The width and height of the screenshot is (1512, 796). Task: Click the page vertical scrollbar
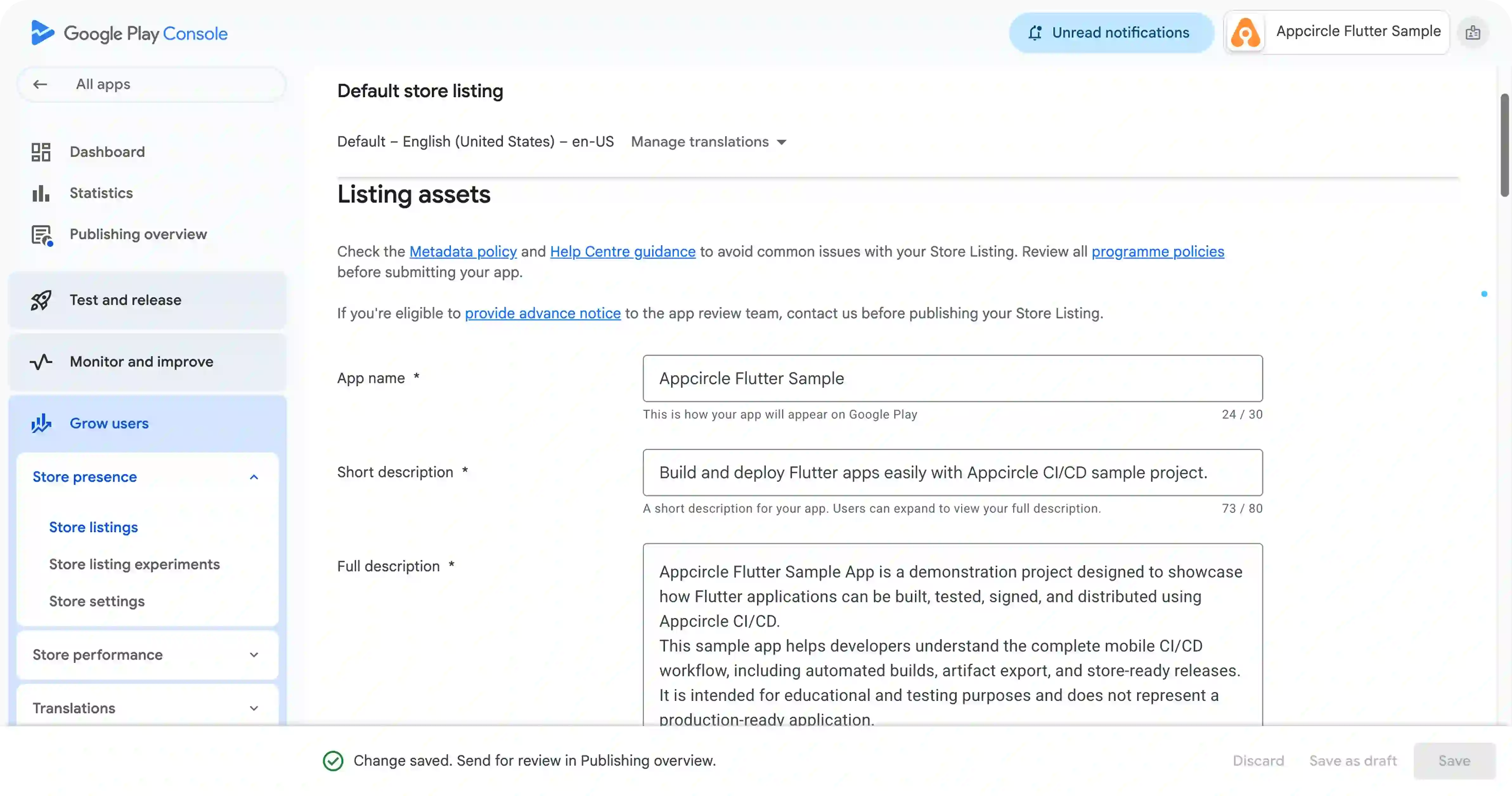(x=1504, y=145)
